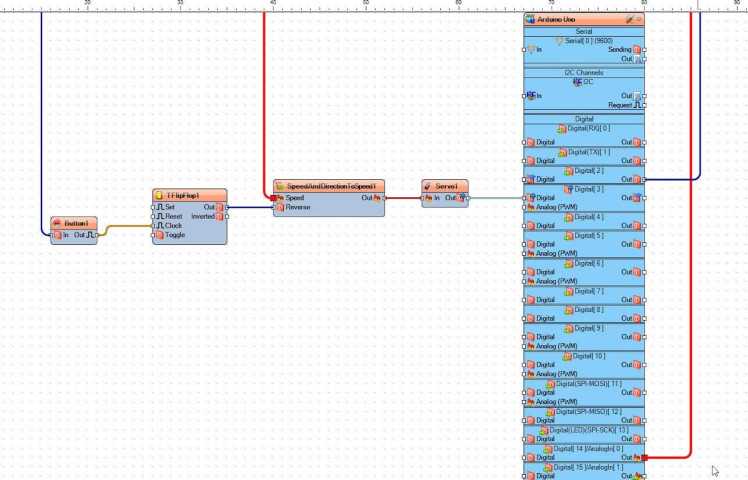Select TFlipFlop1 Reset input pin
This screenshot has width=748, height=480.
[153, 216]
